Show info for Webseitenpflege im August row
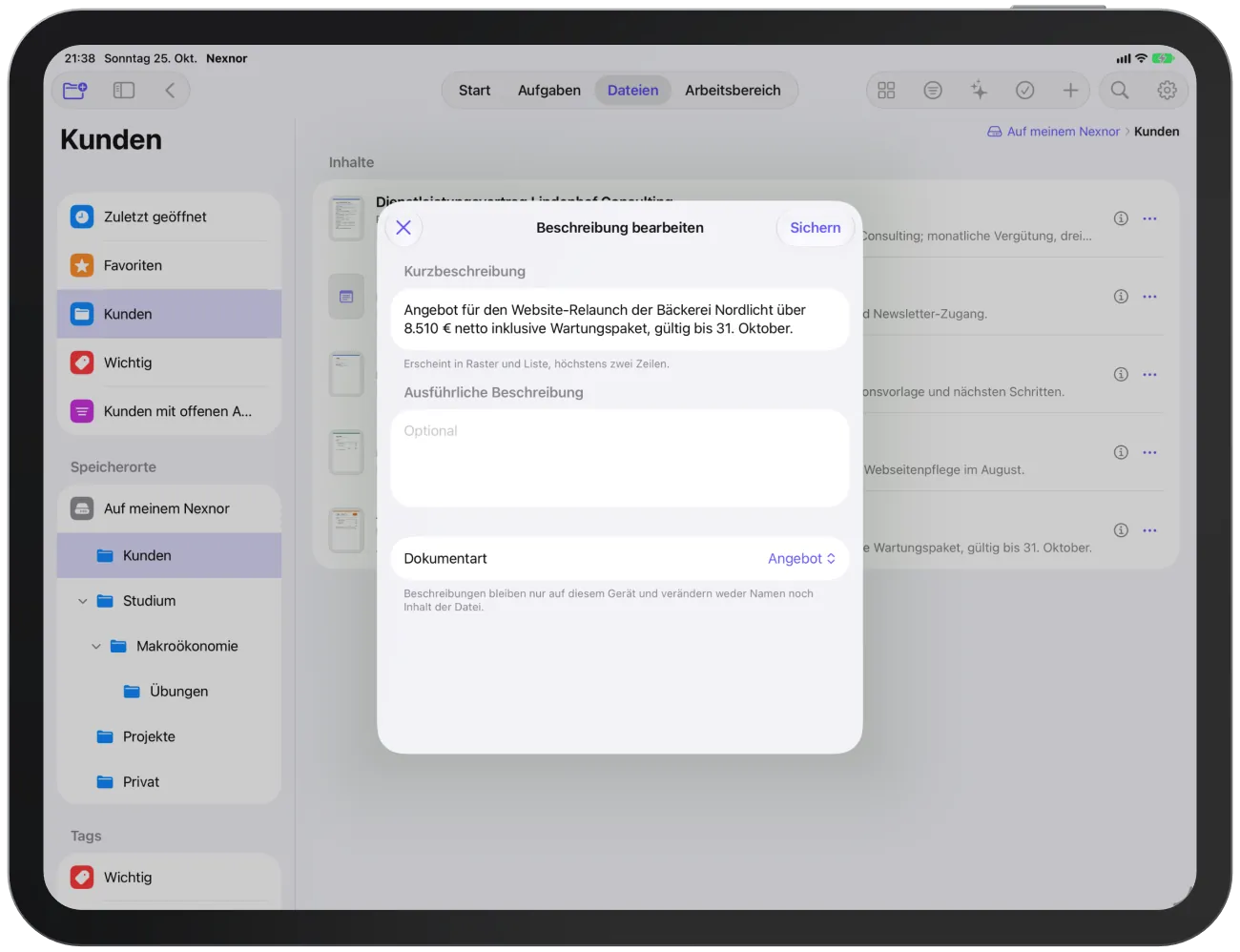The height and width of the screenshot is (952, 1240). [1121, 452]
